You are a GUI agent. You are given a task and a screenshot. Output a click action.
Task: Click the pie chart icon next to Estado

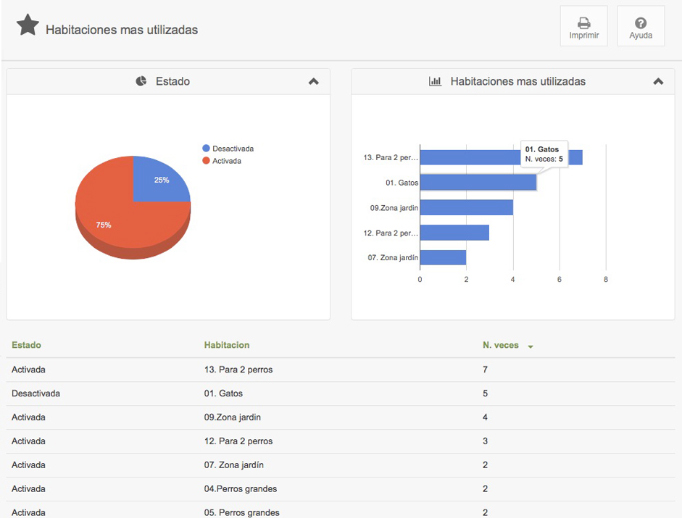[x=141, y=81]
